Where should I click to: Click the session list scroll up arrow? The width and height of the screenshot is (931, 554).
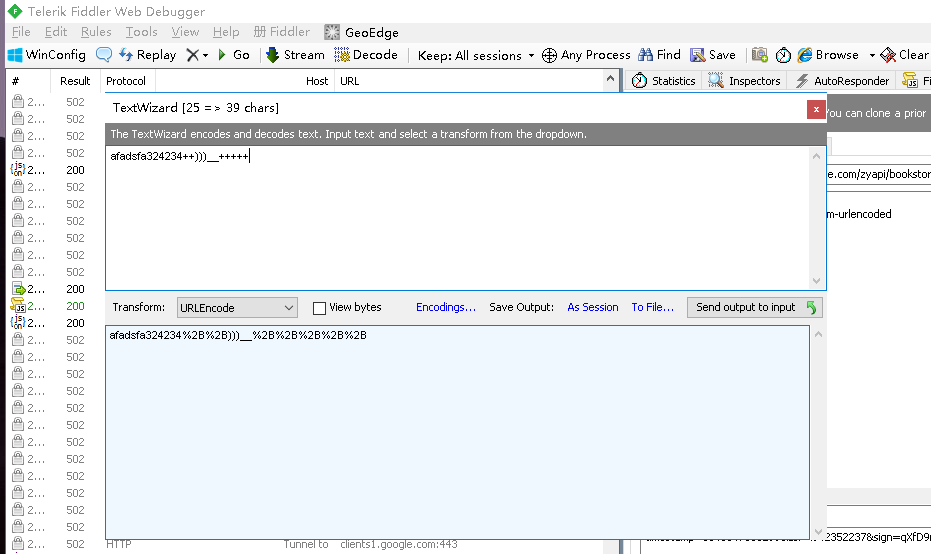click(610, 78)
